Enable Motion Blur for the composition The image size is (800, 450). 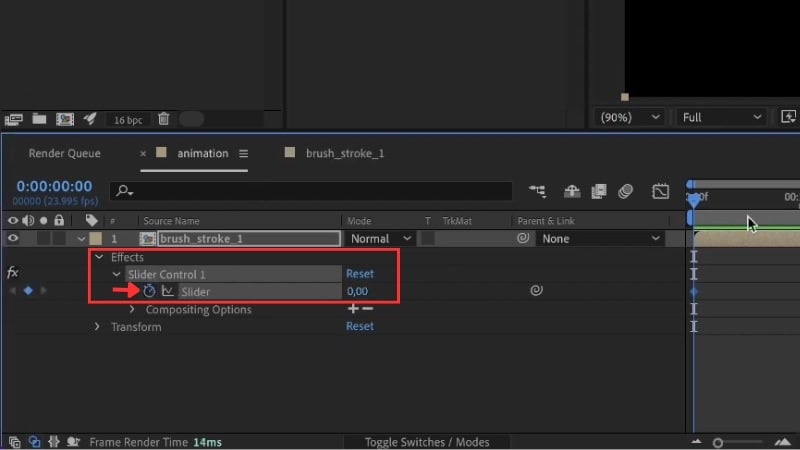626,191
